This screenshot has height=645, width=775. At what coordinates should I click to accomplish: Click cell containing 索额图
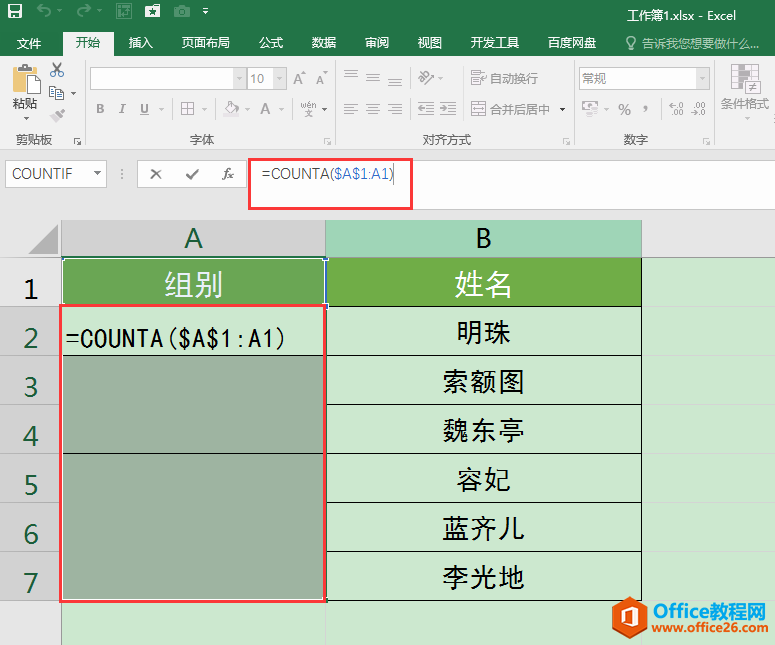click(x=483, y=381)
